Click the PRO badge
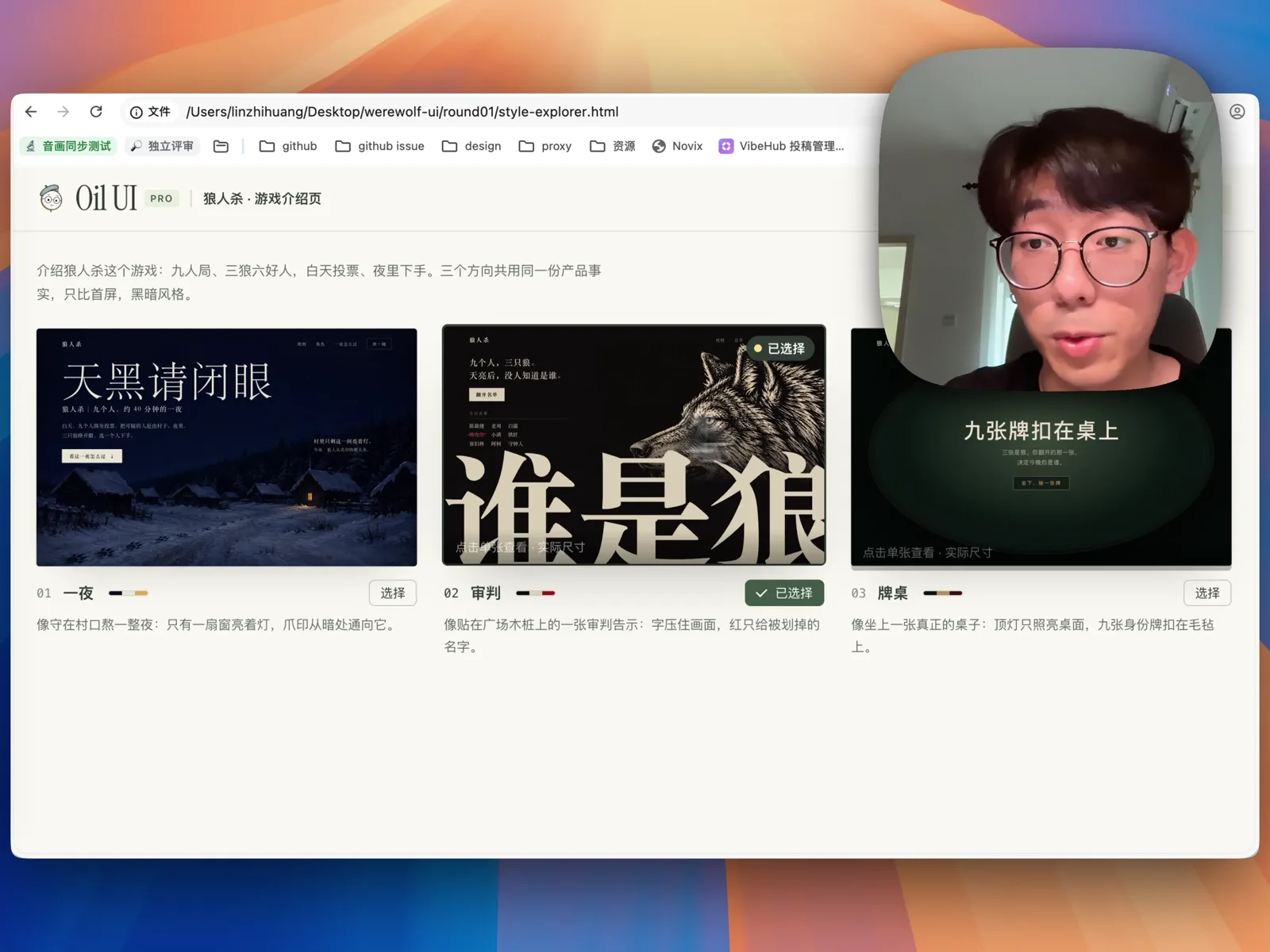 161,198
